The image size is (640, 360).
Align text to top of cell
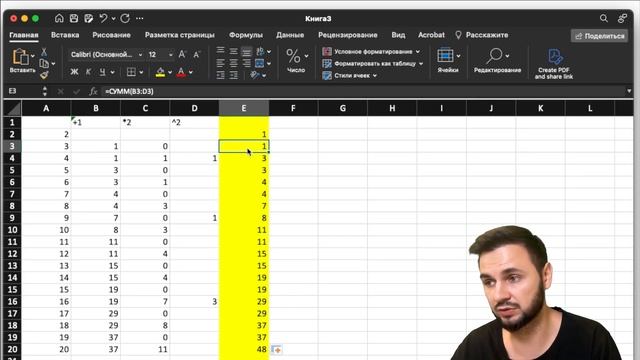220,51
